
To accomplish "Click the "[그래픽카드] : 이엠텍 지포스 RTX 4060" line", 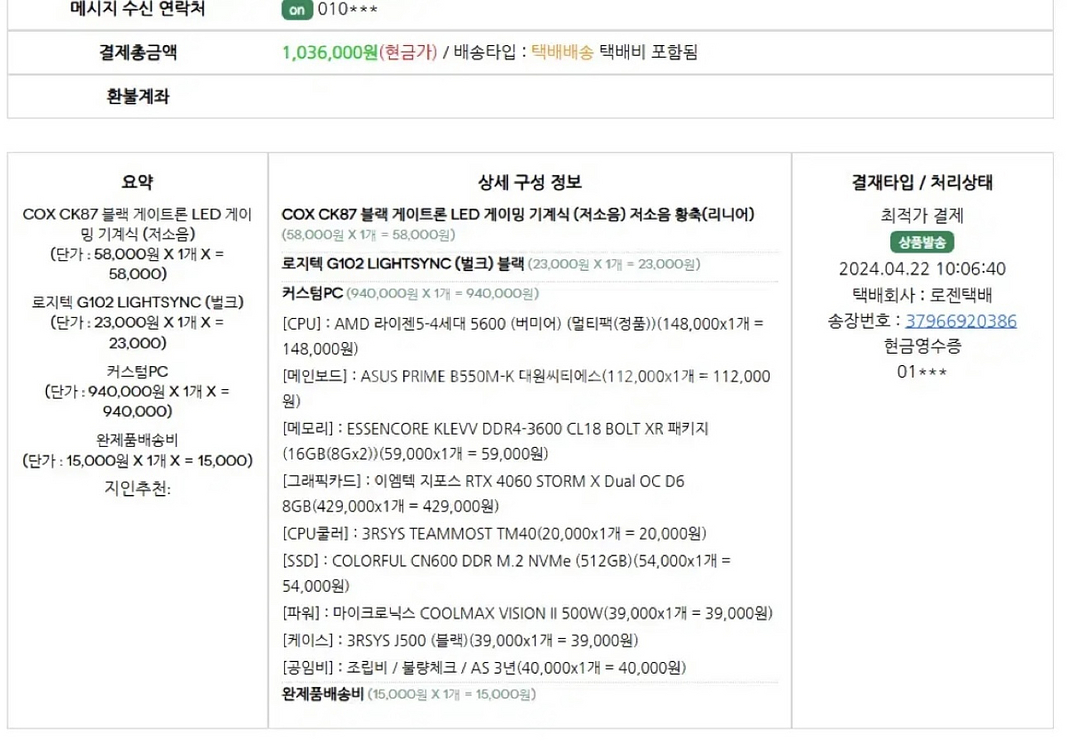I will tap(483, 493).
